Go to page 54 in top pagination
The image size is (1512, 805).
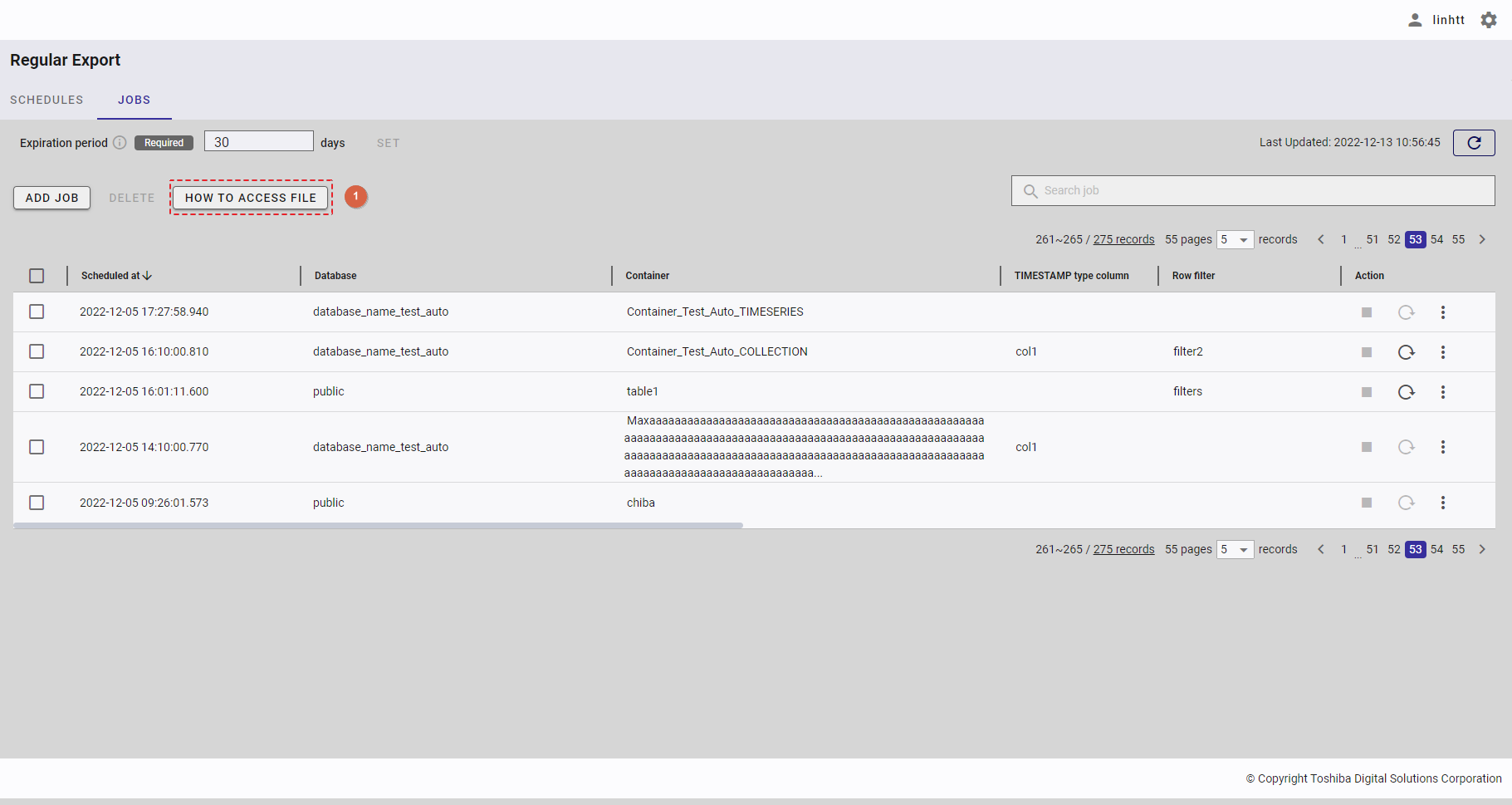click(1436, 240)
